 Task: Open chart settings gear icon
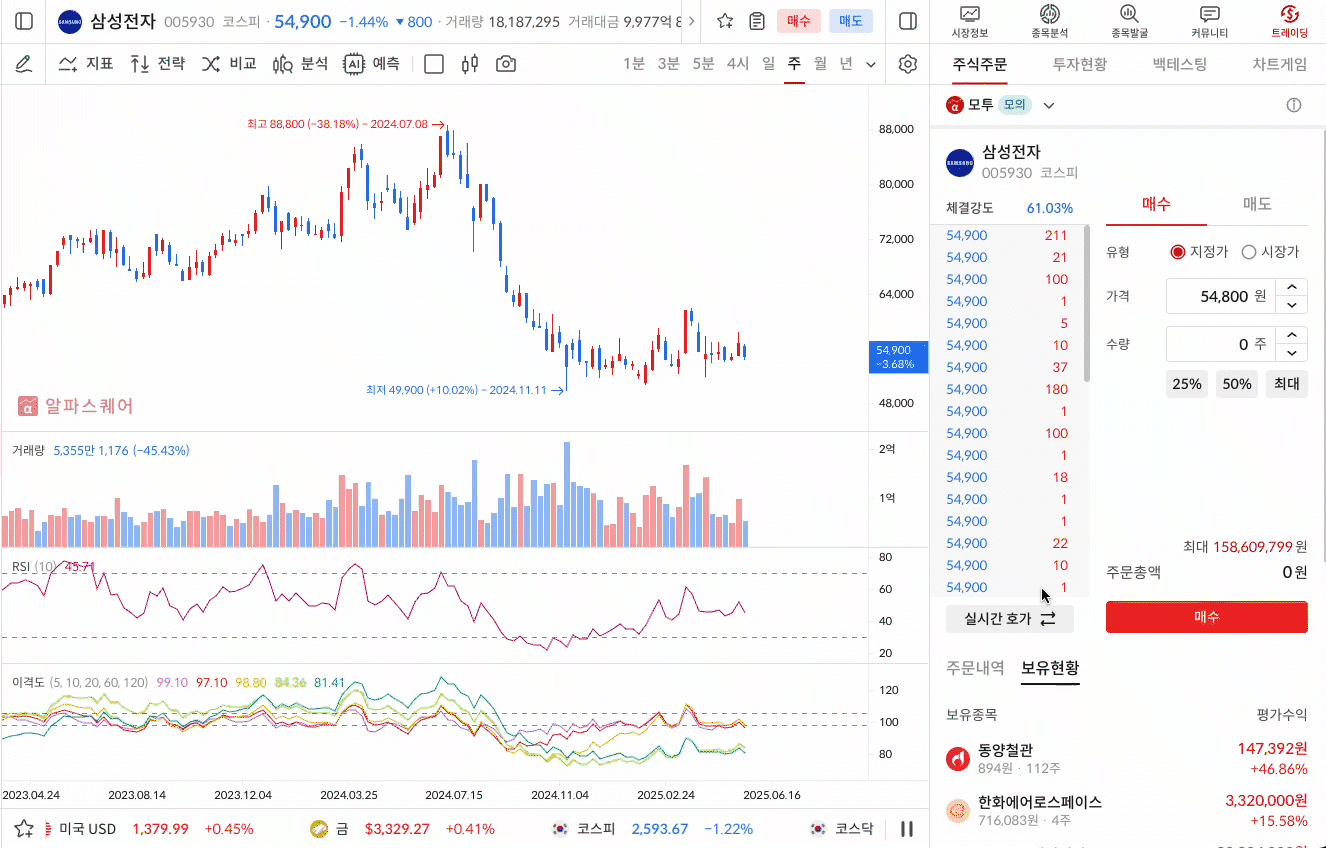[x=908, y=64]
